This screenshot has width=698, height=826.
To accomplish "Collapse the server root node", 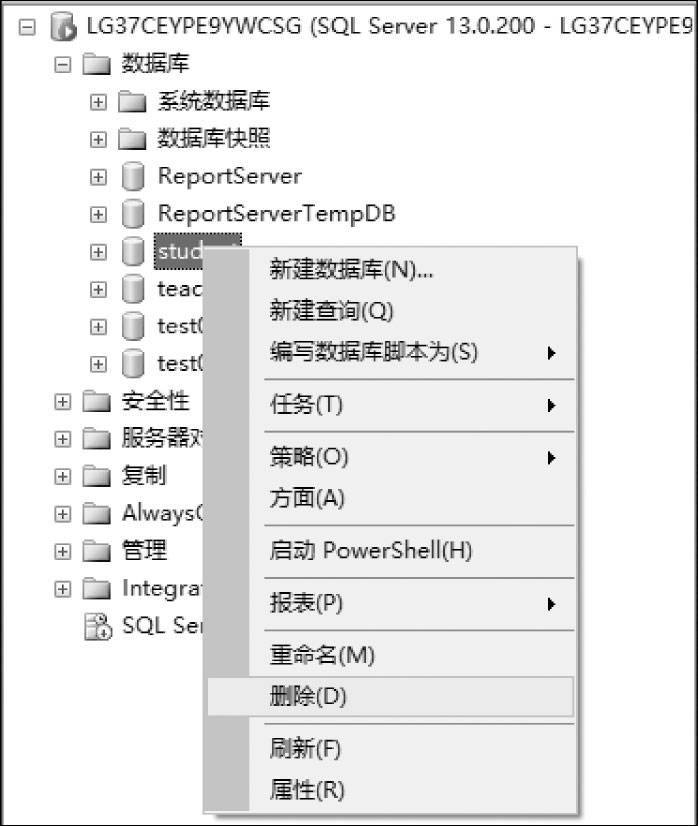I will (x=27, y=27).
